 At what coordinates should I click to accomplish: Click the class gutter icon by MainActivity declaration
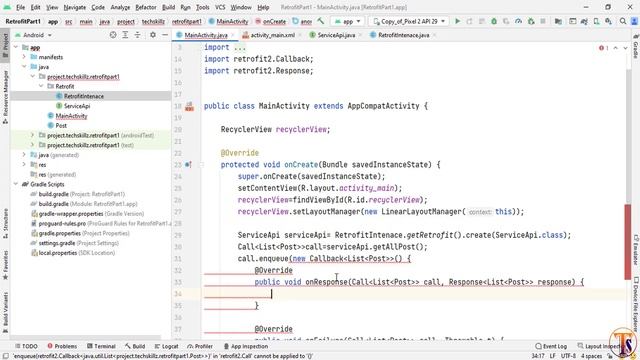click(x=189, y=107)
